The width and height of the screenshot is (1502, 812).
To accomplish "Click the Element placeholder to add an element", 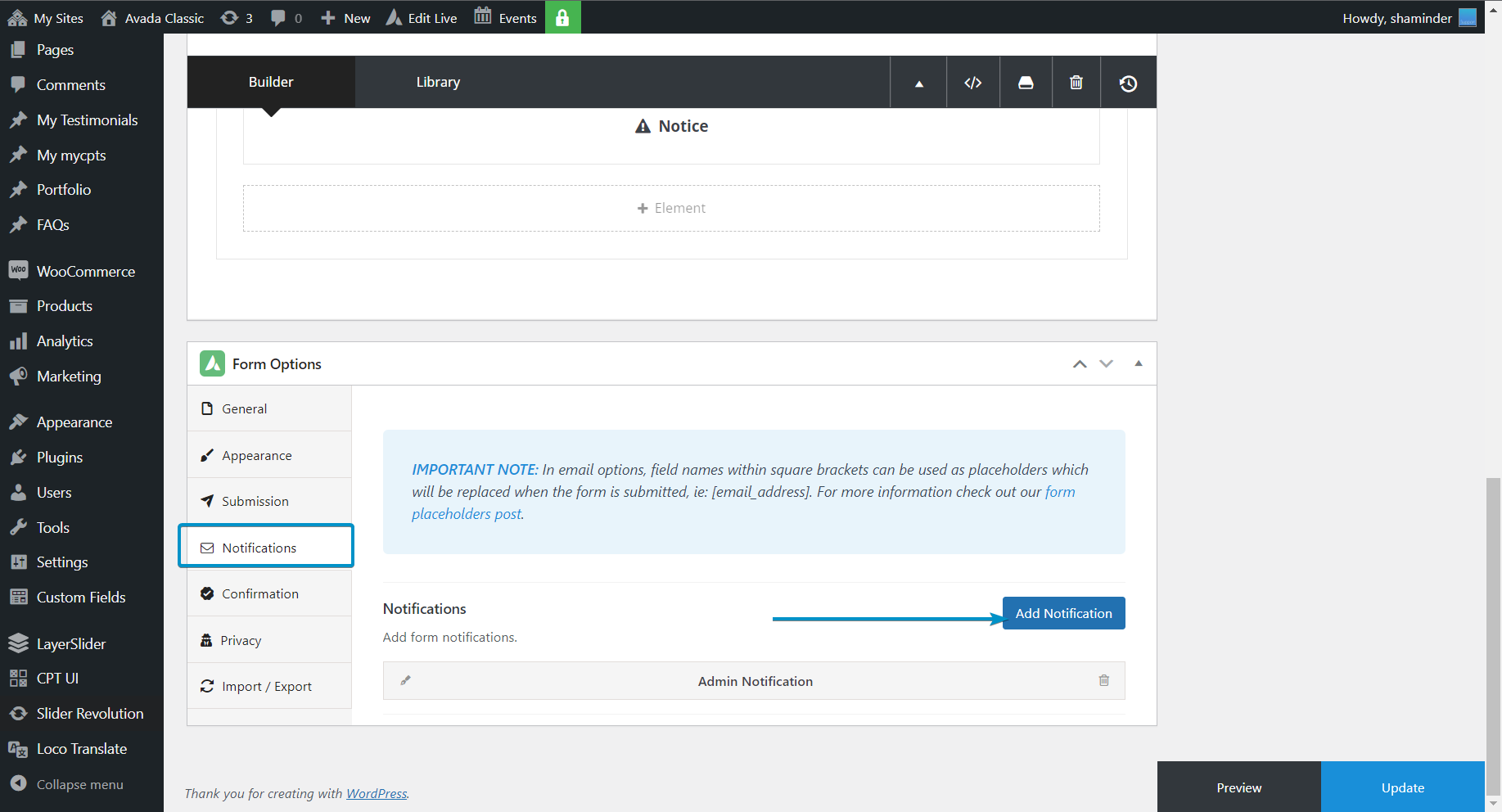I will tap(671, 208).
